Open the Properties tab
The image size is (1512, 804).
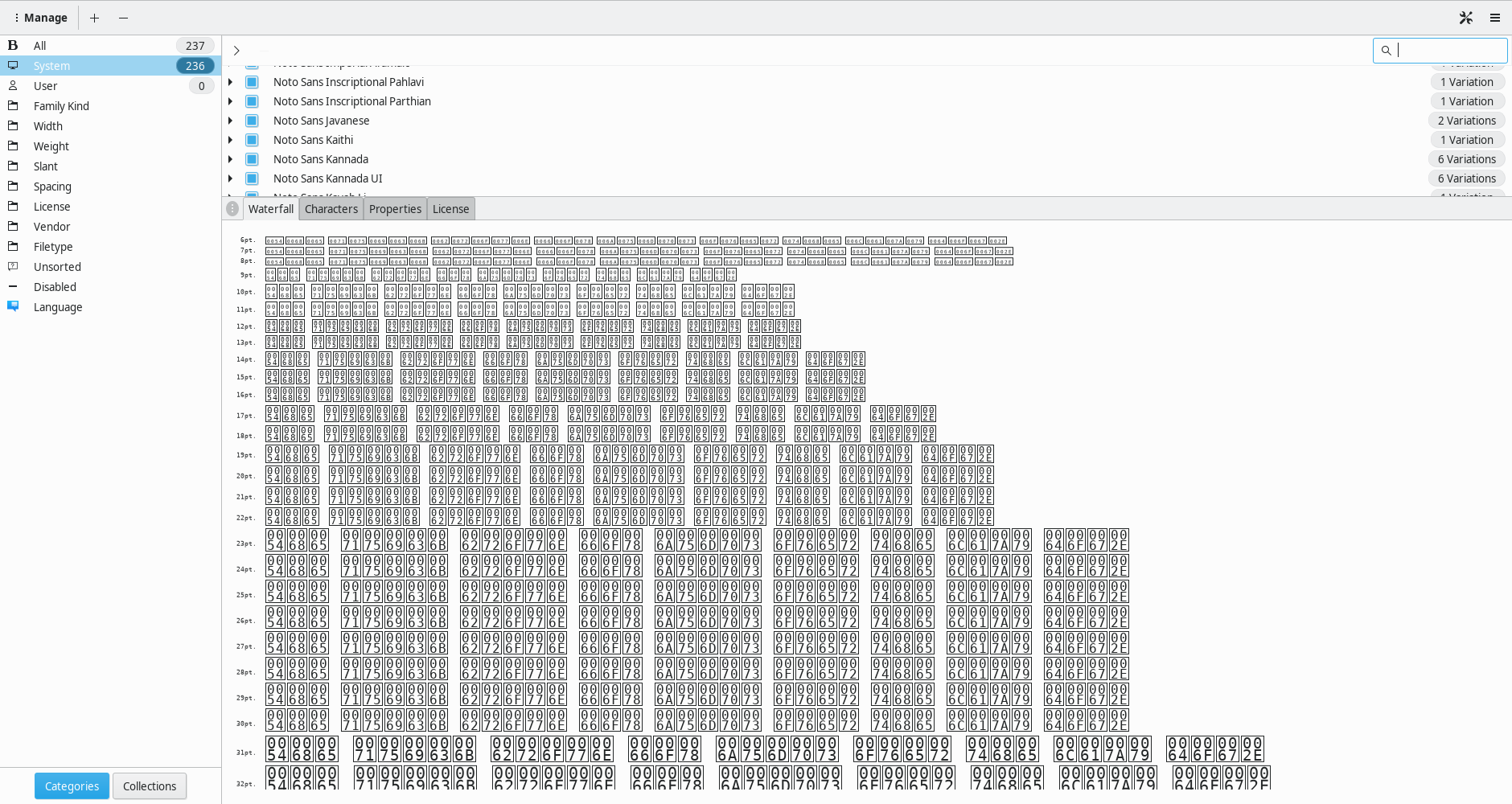click(394, 208)
